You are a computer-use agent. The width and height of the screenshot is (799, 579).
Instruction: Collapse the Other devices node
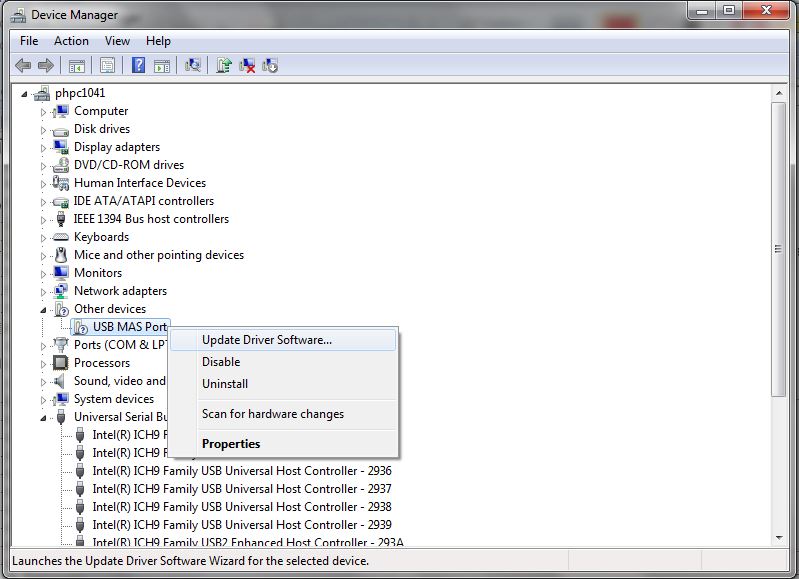[43, 310]
